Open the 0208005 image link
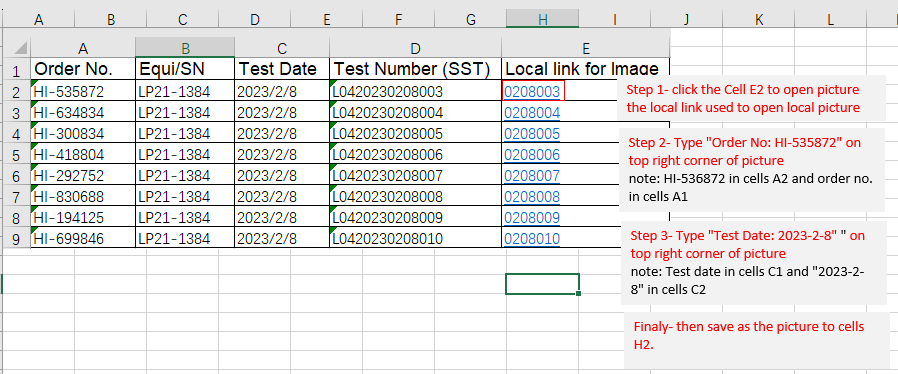Viewport: 898px width, 374px height. pyautogui.click(x=531, y=134)
